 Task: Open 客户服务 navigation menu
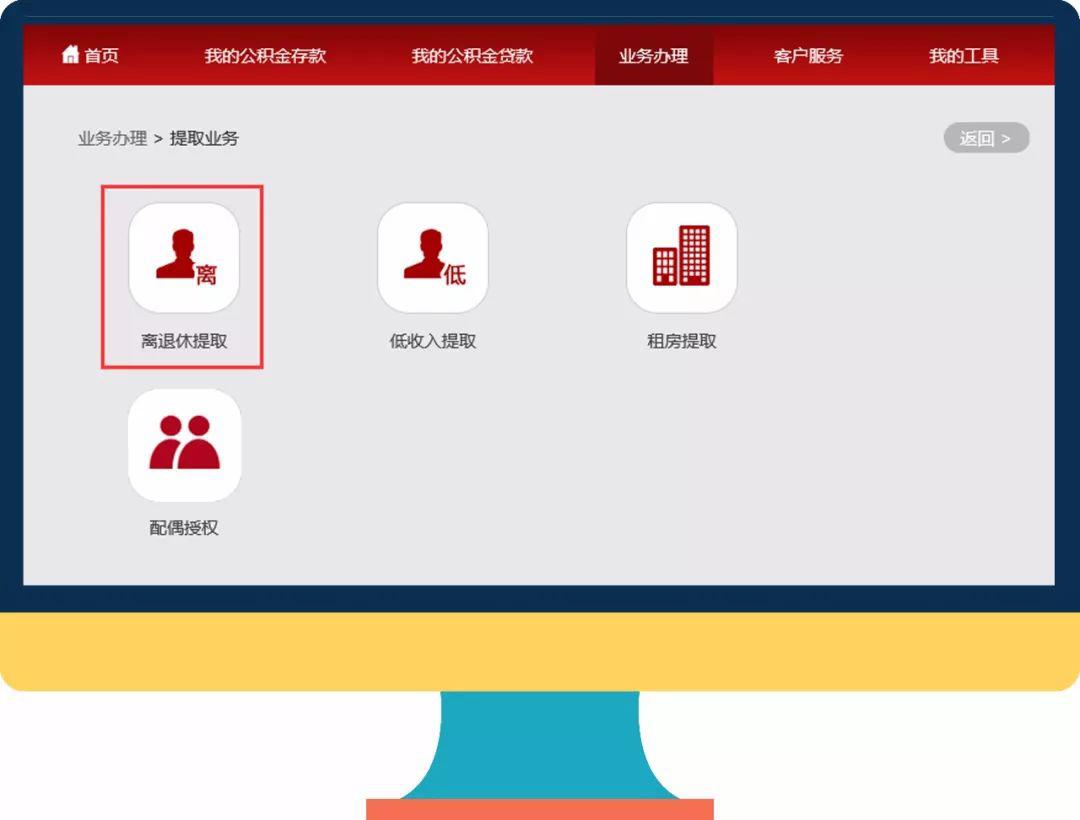coord(808,56)
